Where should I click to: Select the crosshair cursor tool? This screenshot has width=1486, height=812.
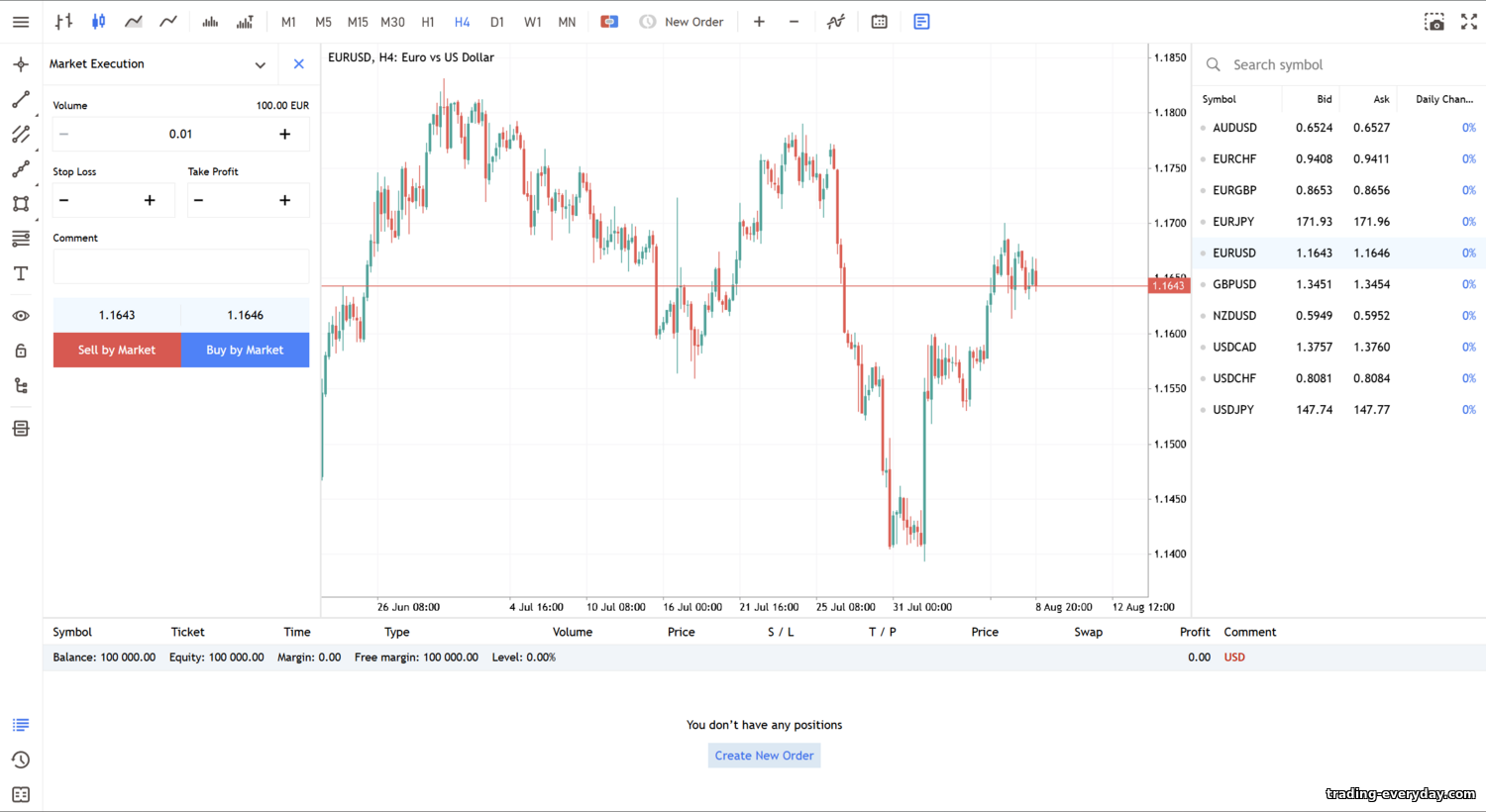pyautogui.click(x=21, y=64)
